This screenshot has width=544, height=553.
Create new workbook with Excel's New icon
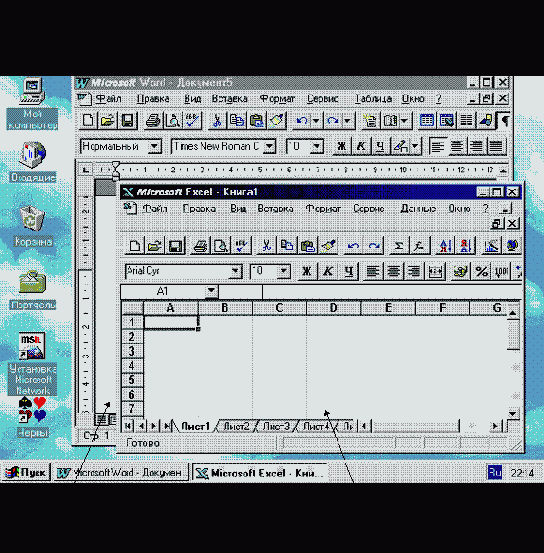pos(134,245)
